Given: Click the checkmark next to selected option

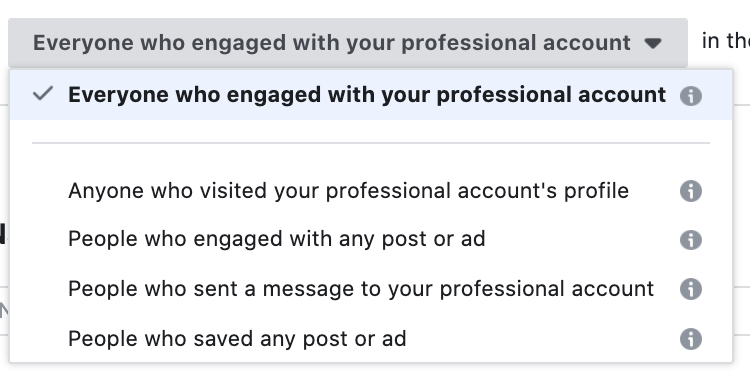Looking at the screenshot, I should click(43, 94).
